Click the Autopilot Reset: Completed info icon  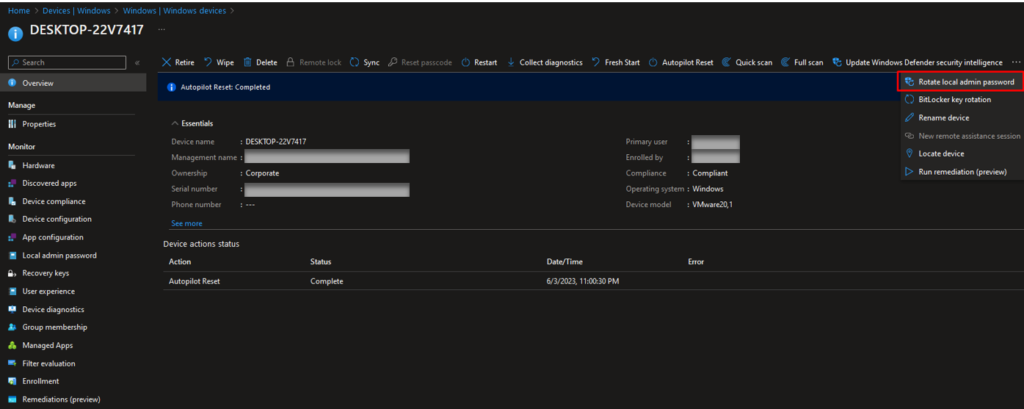click(172, 88)
